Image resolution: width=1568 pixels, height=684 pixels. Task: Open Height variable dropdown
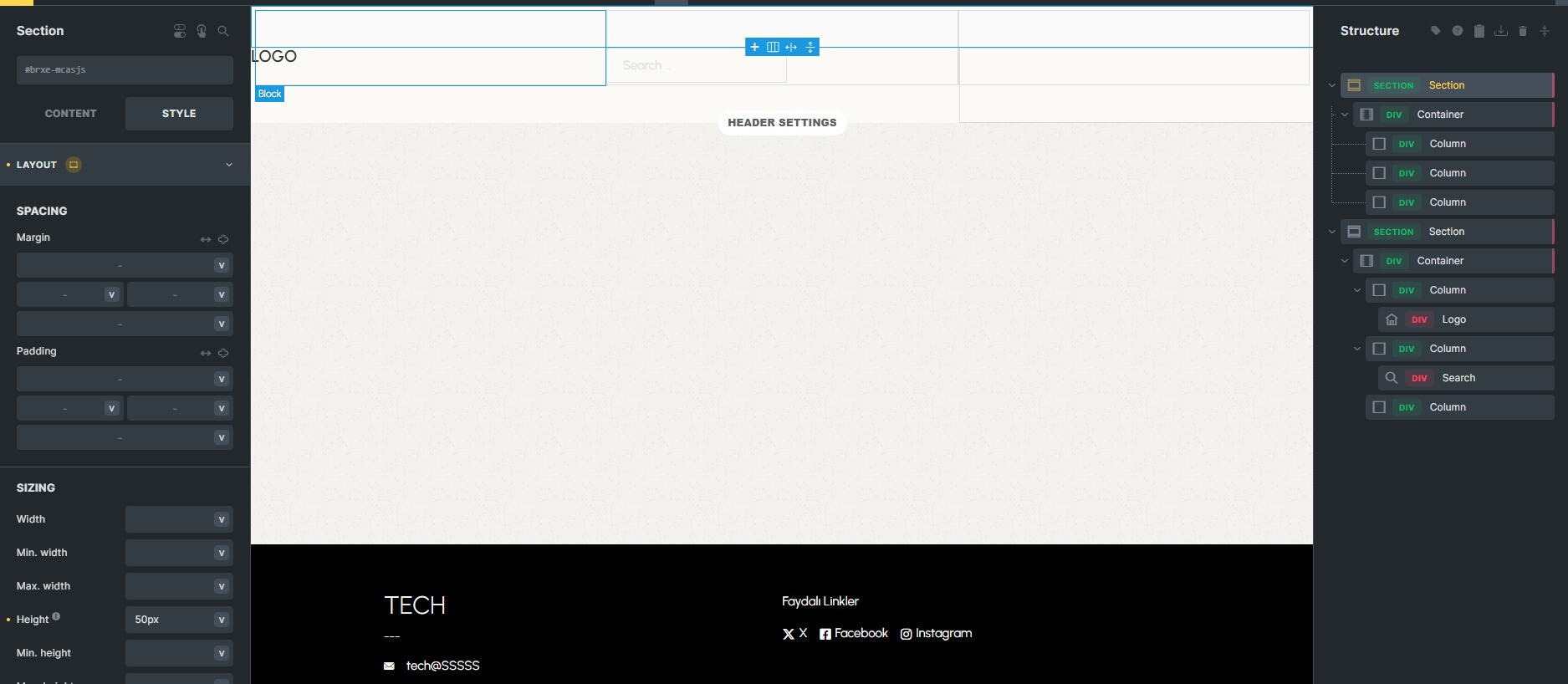[x=222, y=620]
